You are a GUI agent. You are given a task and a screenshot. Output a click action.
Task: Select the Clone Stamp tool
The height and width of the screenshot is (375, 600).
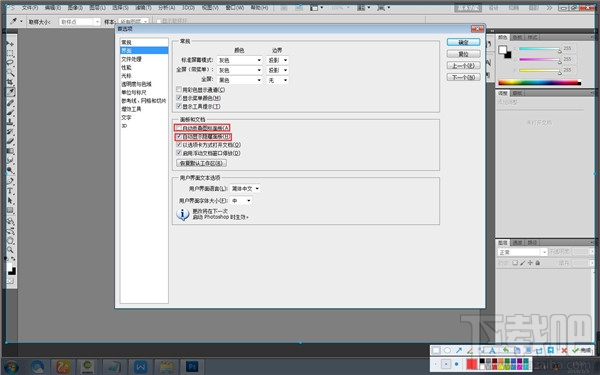10,122
